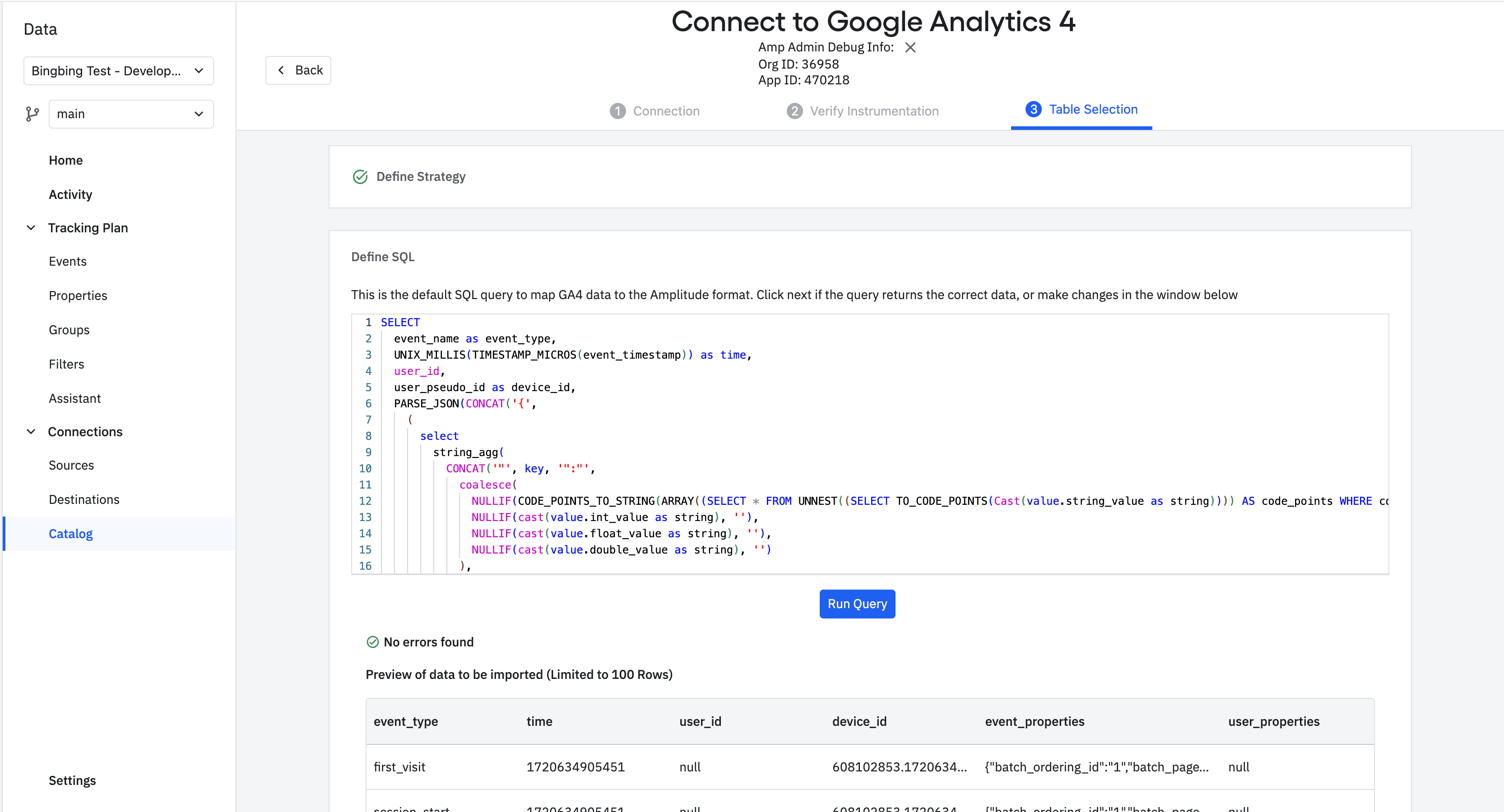This screenshot has height=812, width=1504.
Task: Open the Catalog menu item
Action: pos(71,534)
